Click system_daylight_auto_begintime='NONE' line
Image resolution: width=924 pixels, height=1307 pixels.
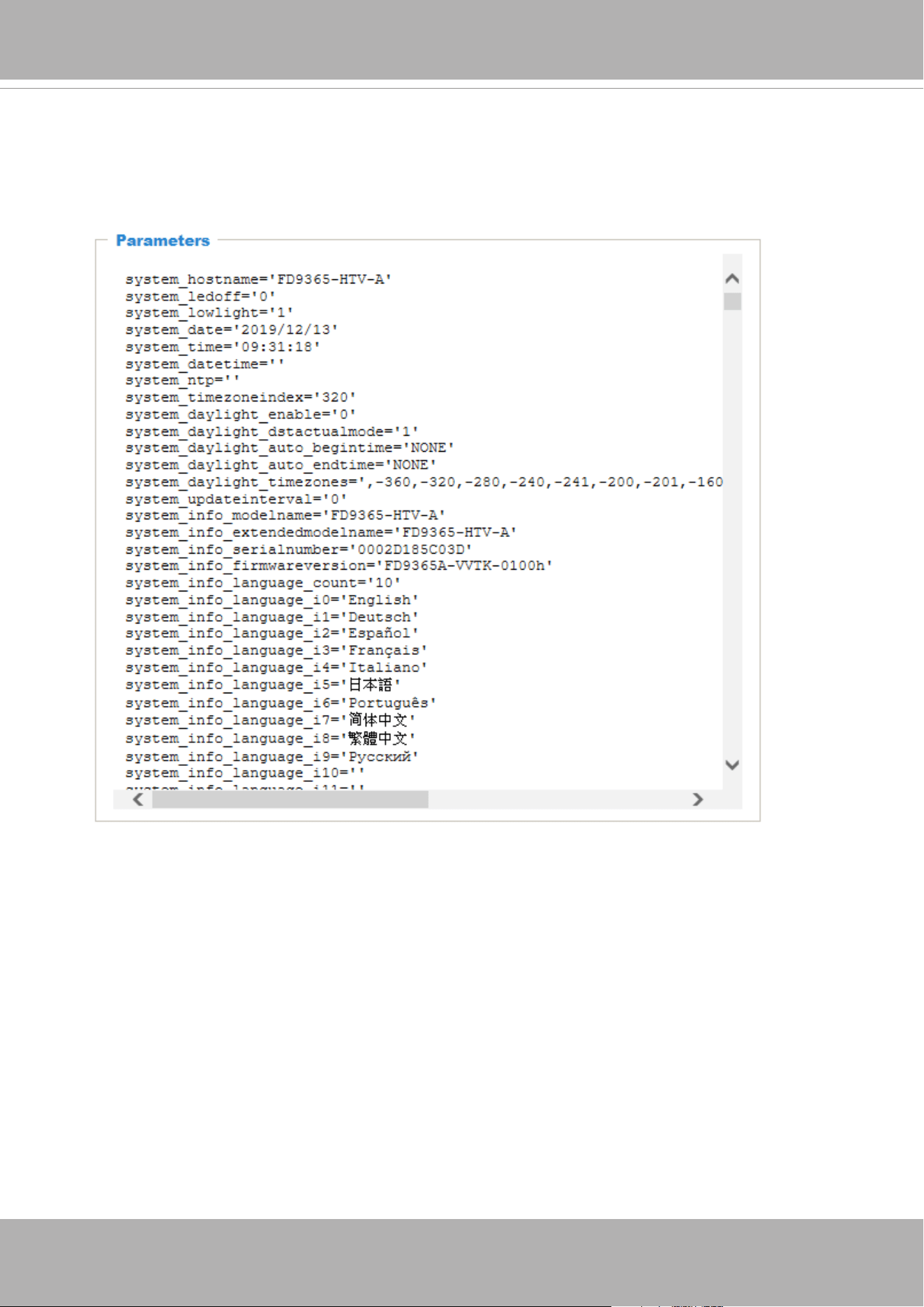tap(290, 448)
